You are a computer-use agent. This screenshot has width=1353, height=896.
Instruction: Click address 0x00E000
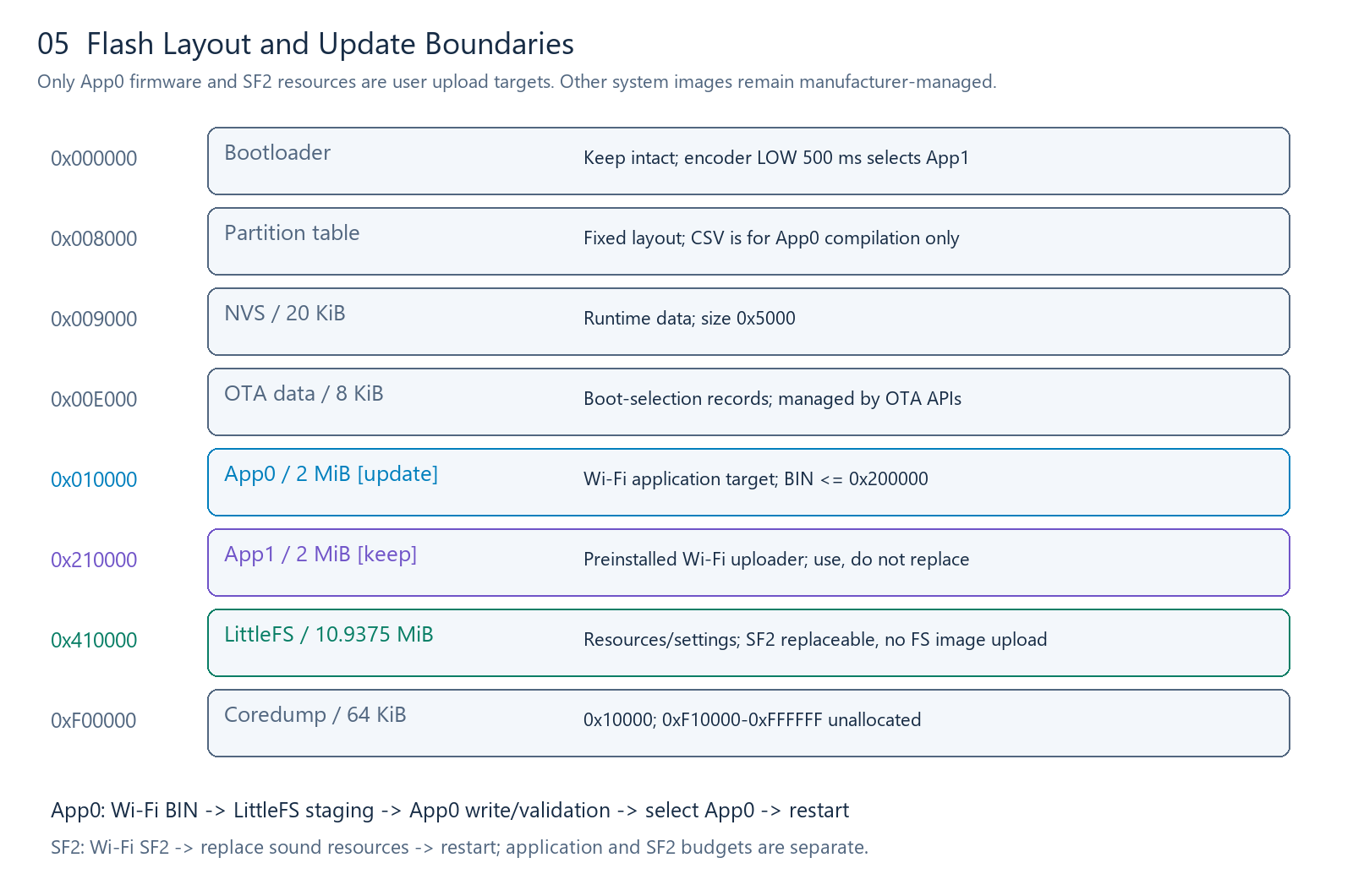tap(94, 400)
